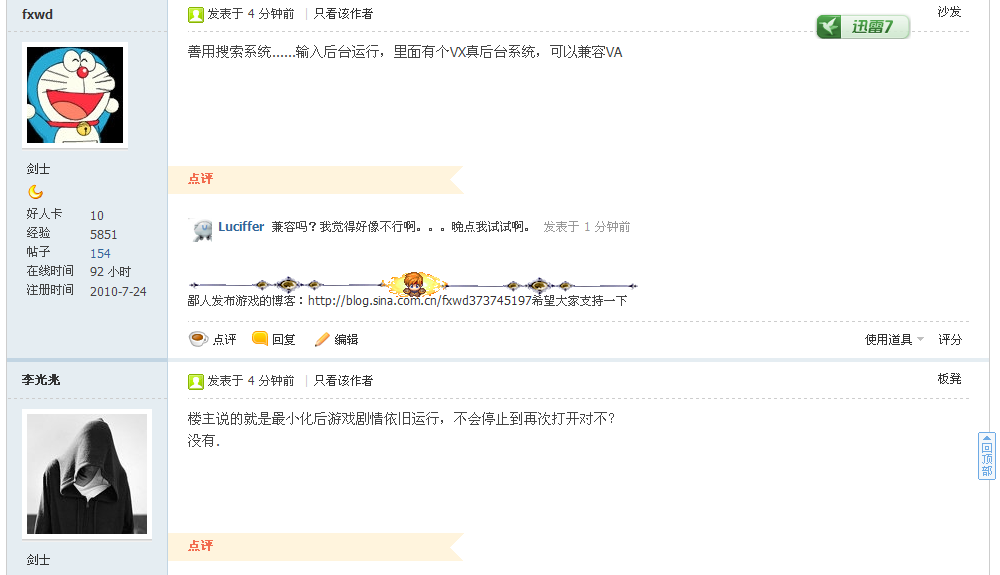1000x575 pixels.
Task: Click the coffee cup 点评 icon
Action: tap(198, 338)
